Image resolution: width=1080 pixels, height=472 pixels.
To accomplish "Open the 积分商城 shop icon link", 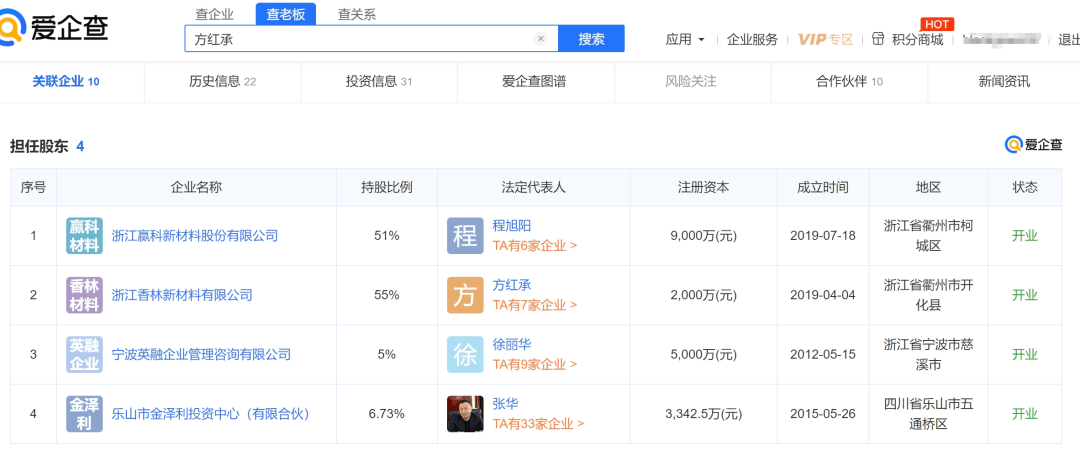I will (909, 39).
